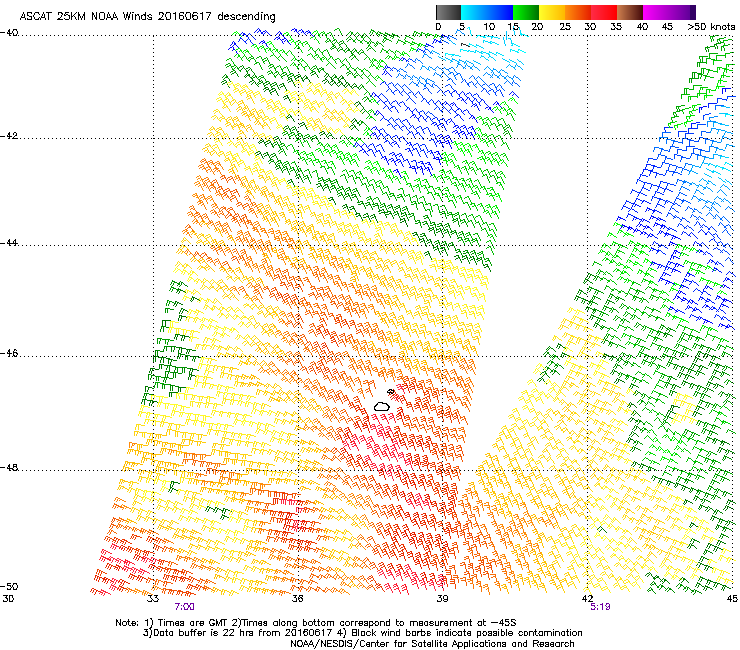Click the NOAA/NESDIS credit line

pos(432,644)
